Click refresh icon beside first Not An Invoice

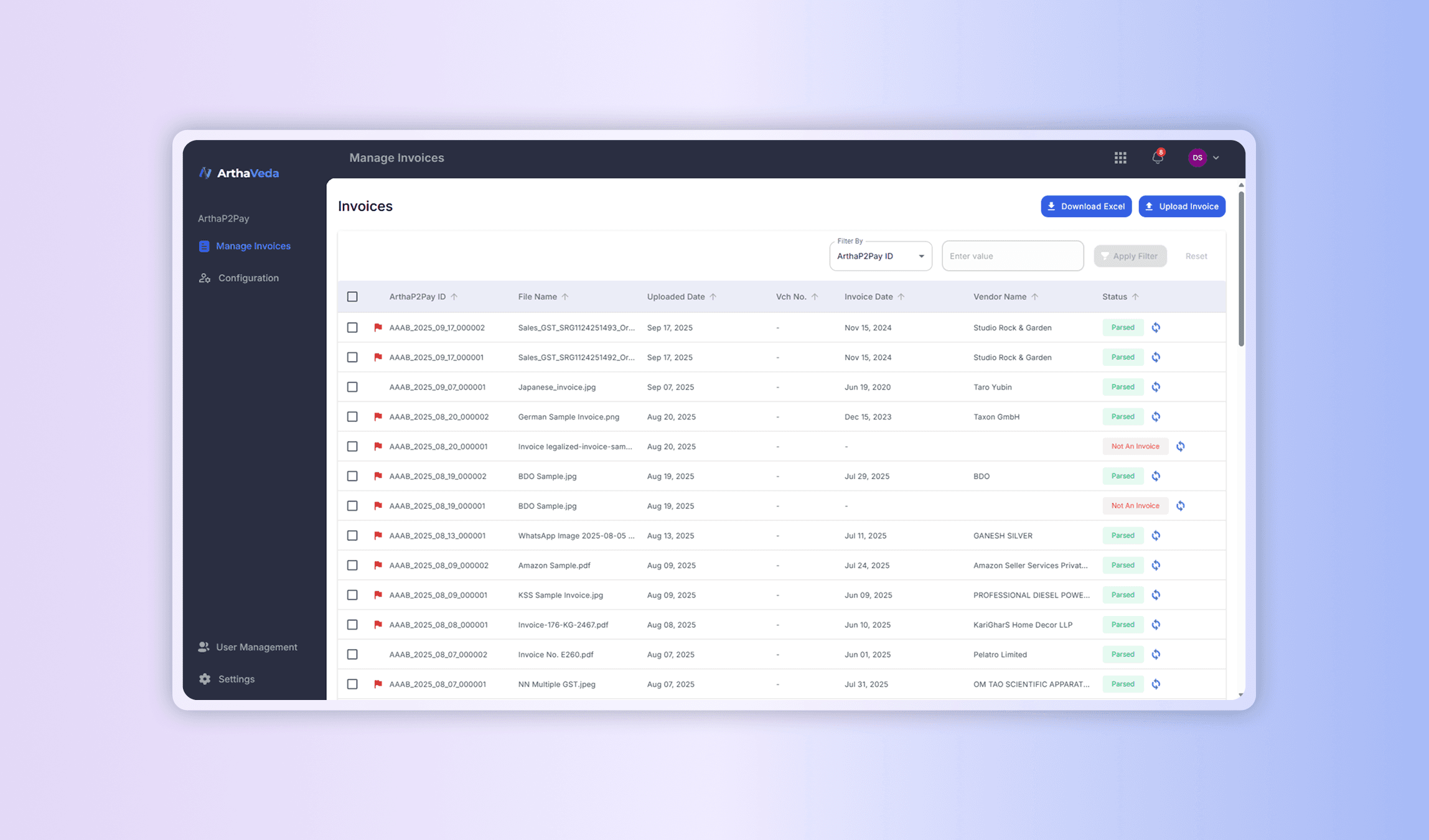(x=1180, y=446)
